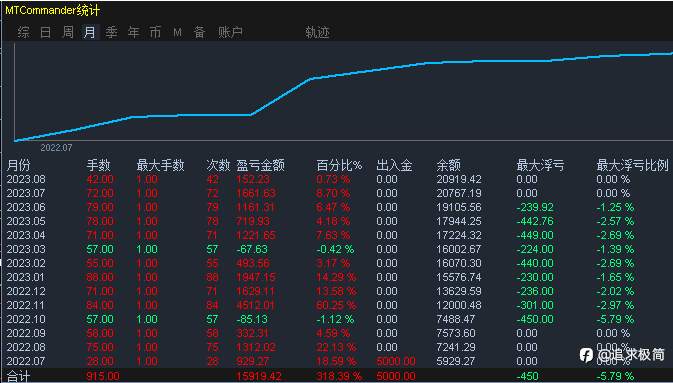Click the 手数 column header
This screenshot has height=383, width=673.
(x=99, y=165)
